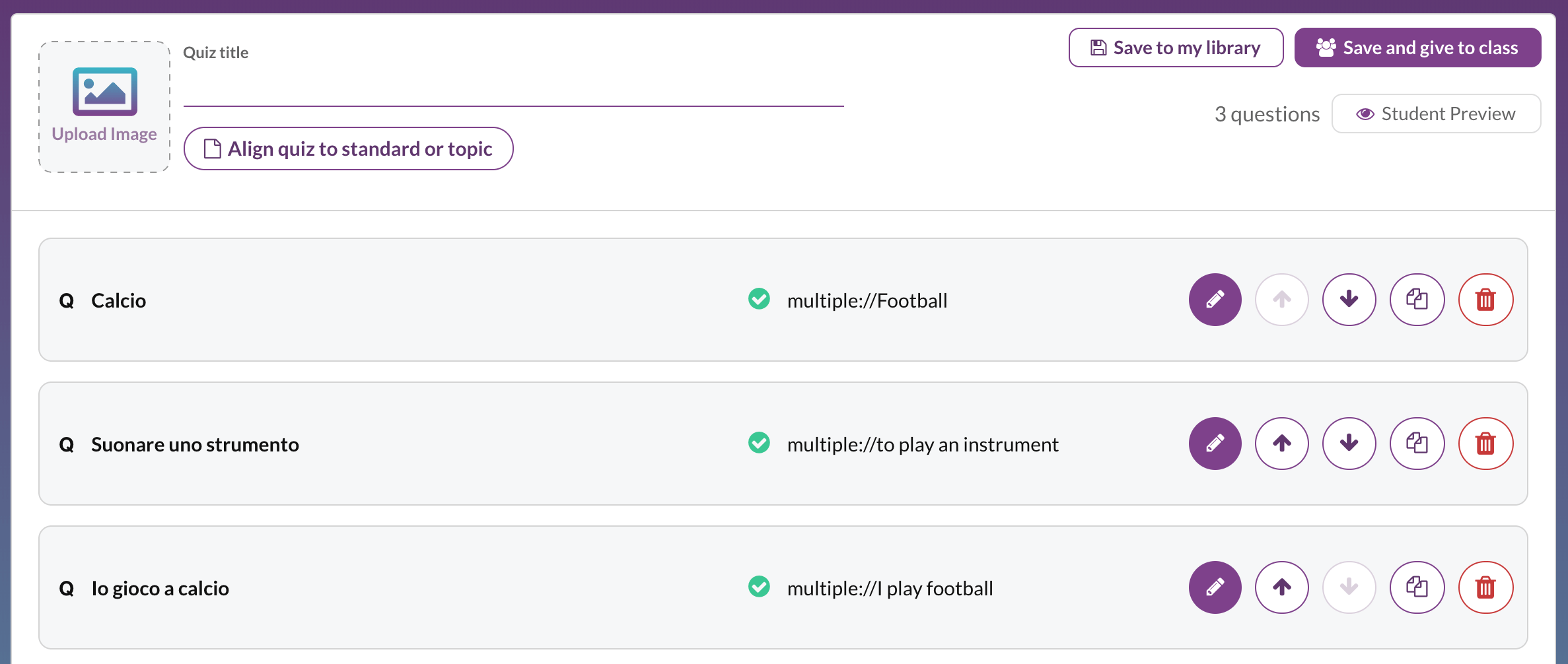Duplicate the Io gioco a calcio question
Viewport: 1568px width, 664px height.
tap(1417, 587)
